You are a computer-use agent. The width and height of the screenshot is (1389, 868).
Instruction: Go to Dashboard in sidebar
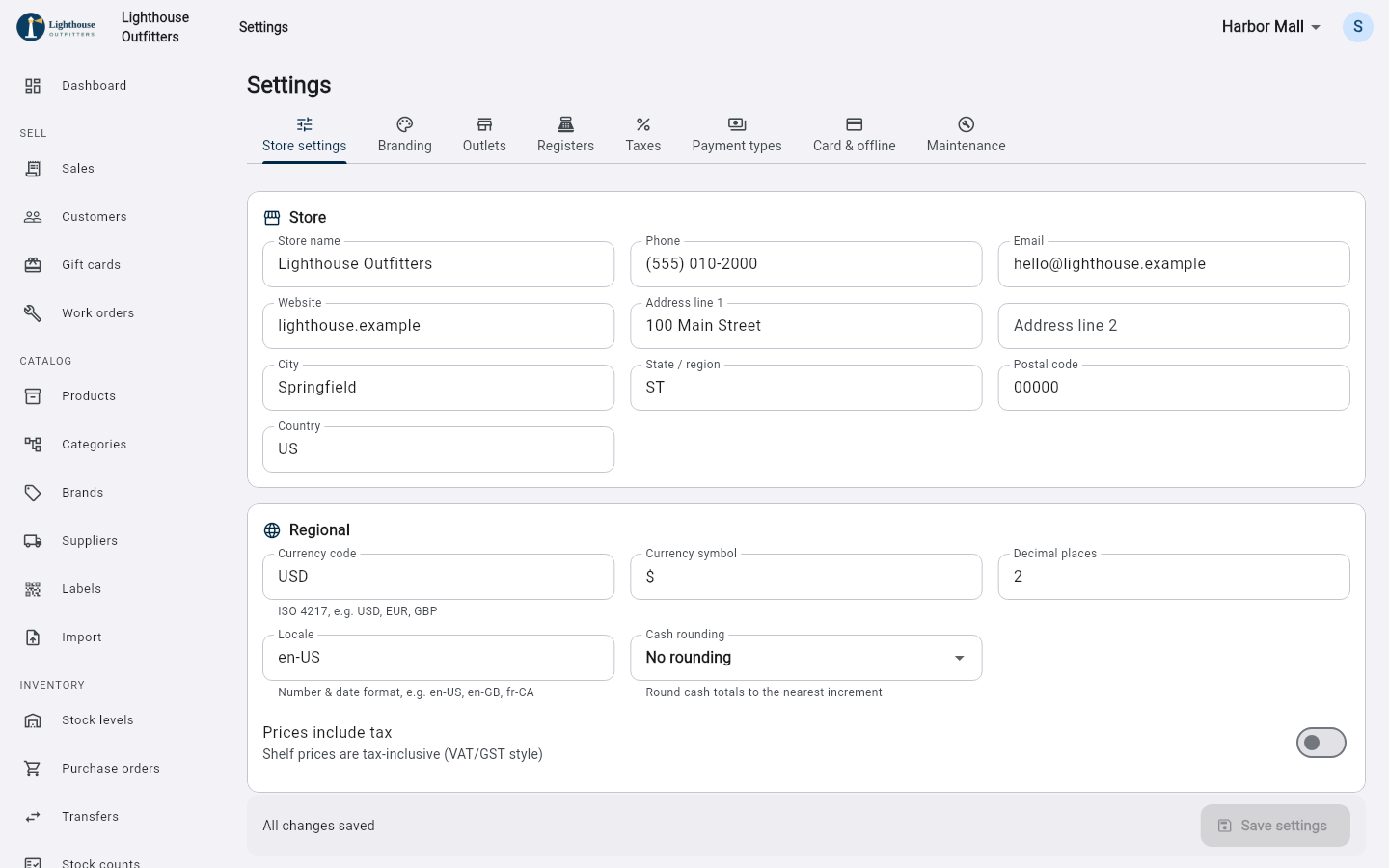coord(116,86)
